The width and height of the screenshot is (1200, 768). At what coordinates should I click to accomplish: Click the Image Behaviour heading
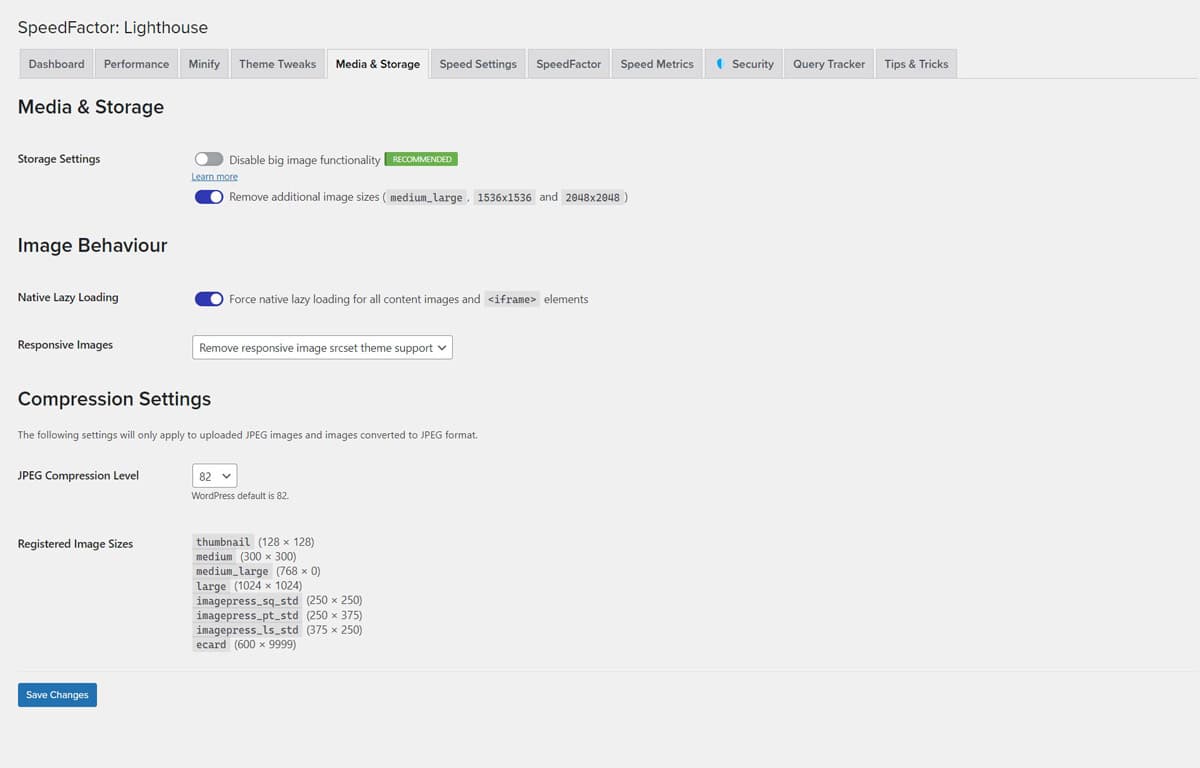[92, 245]
